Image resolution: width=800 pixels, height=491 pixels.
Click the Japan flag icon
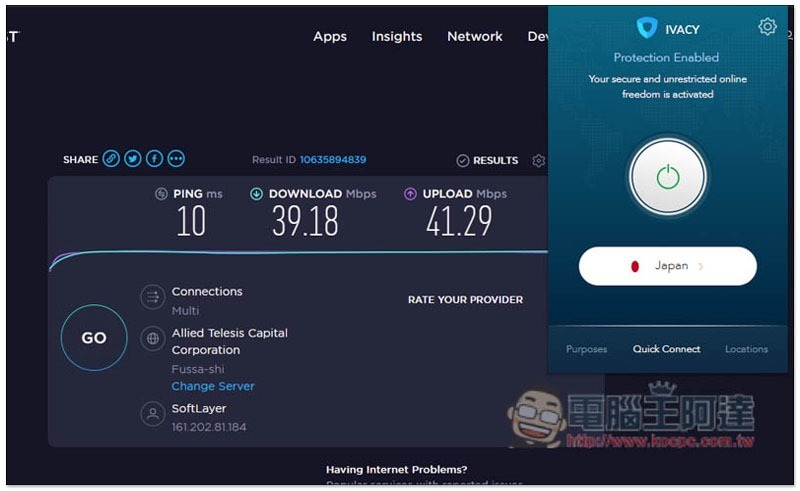(x=635, y=266)
